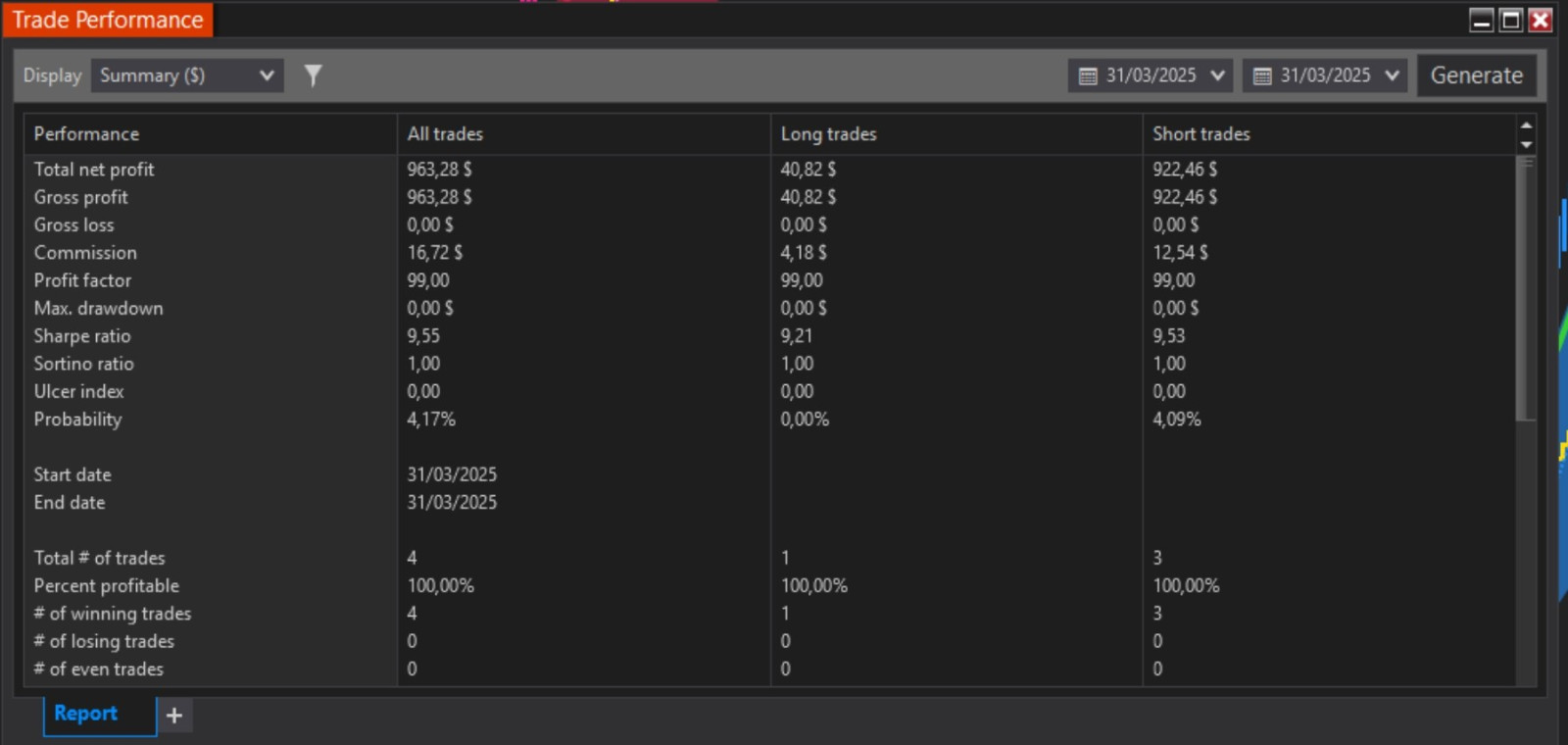Click All trades probability 4,17%
This screenshot has width=1568, height=745.
click(x=431, y=420)
